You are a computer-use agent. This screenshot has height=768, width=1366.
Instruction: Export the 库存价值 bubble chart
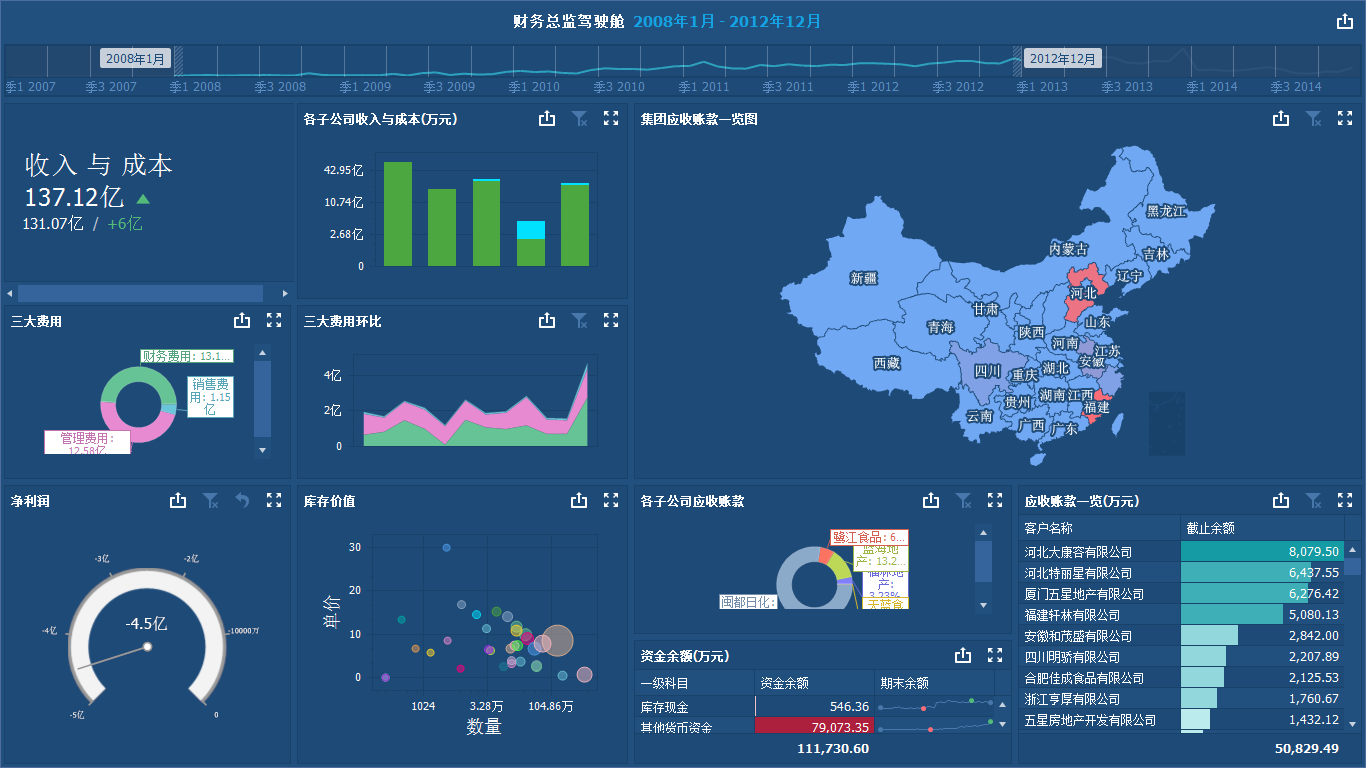click(x=579, y=500)
